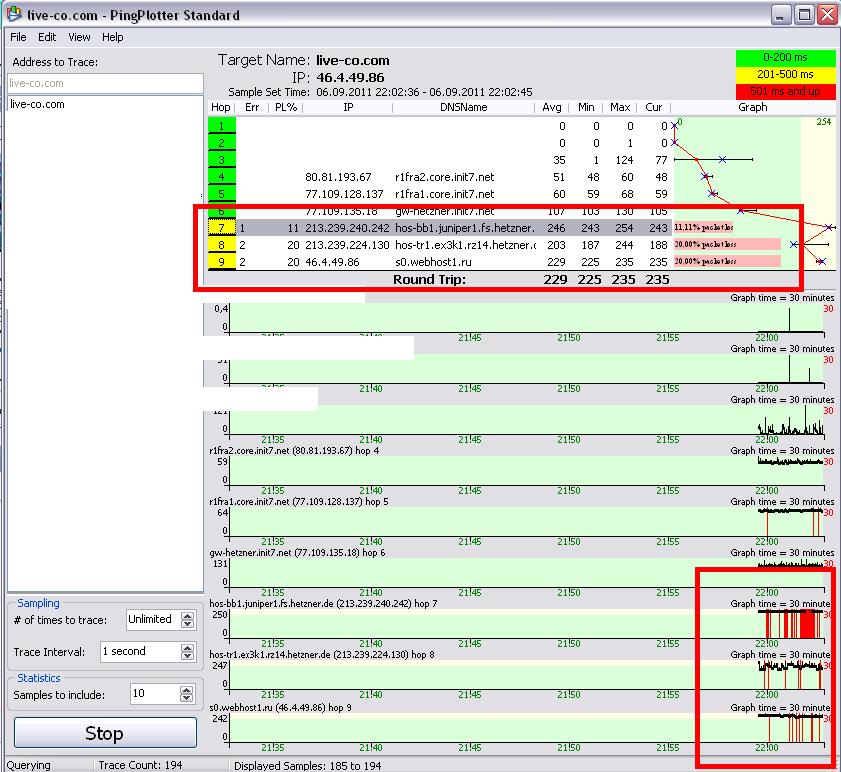Click the DNSName column header

(463, 107)
